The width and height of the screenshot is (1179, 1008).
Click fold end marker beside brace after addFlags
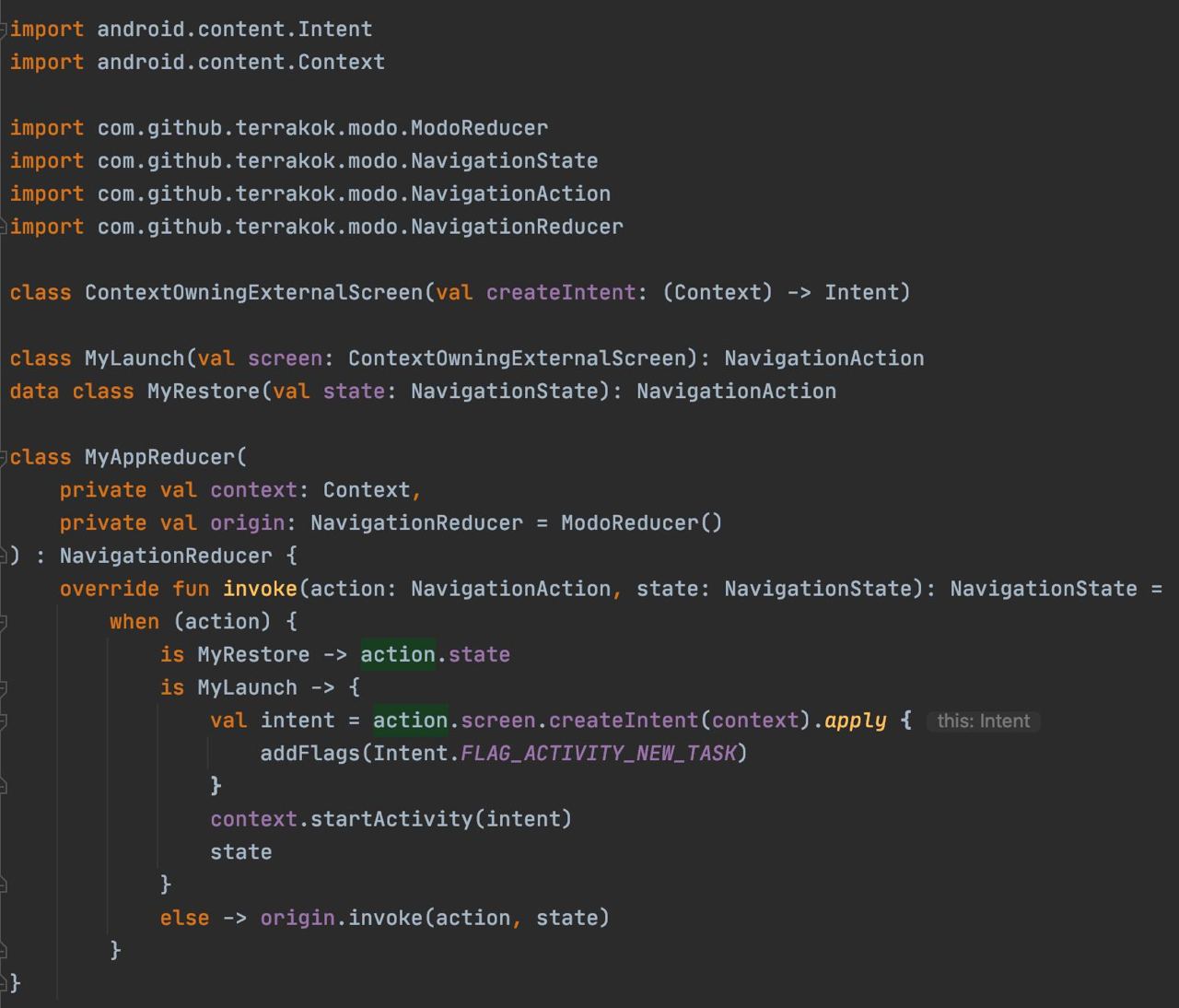(4, 786)
